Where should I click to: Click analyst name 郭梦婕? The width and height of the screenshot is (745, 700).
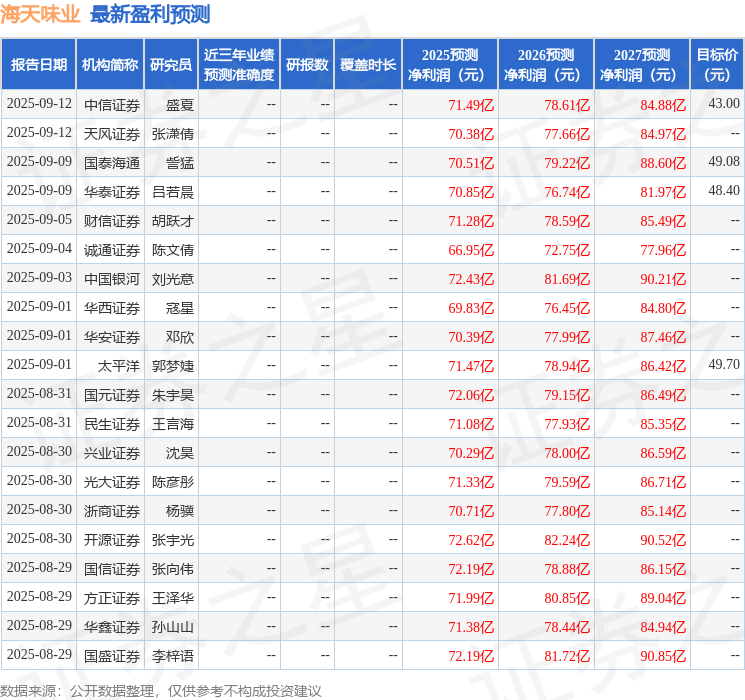(173, 366)
